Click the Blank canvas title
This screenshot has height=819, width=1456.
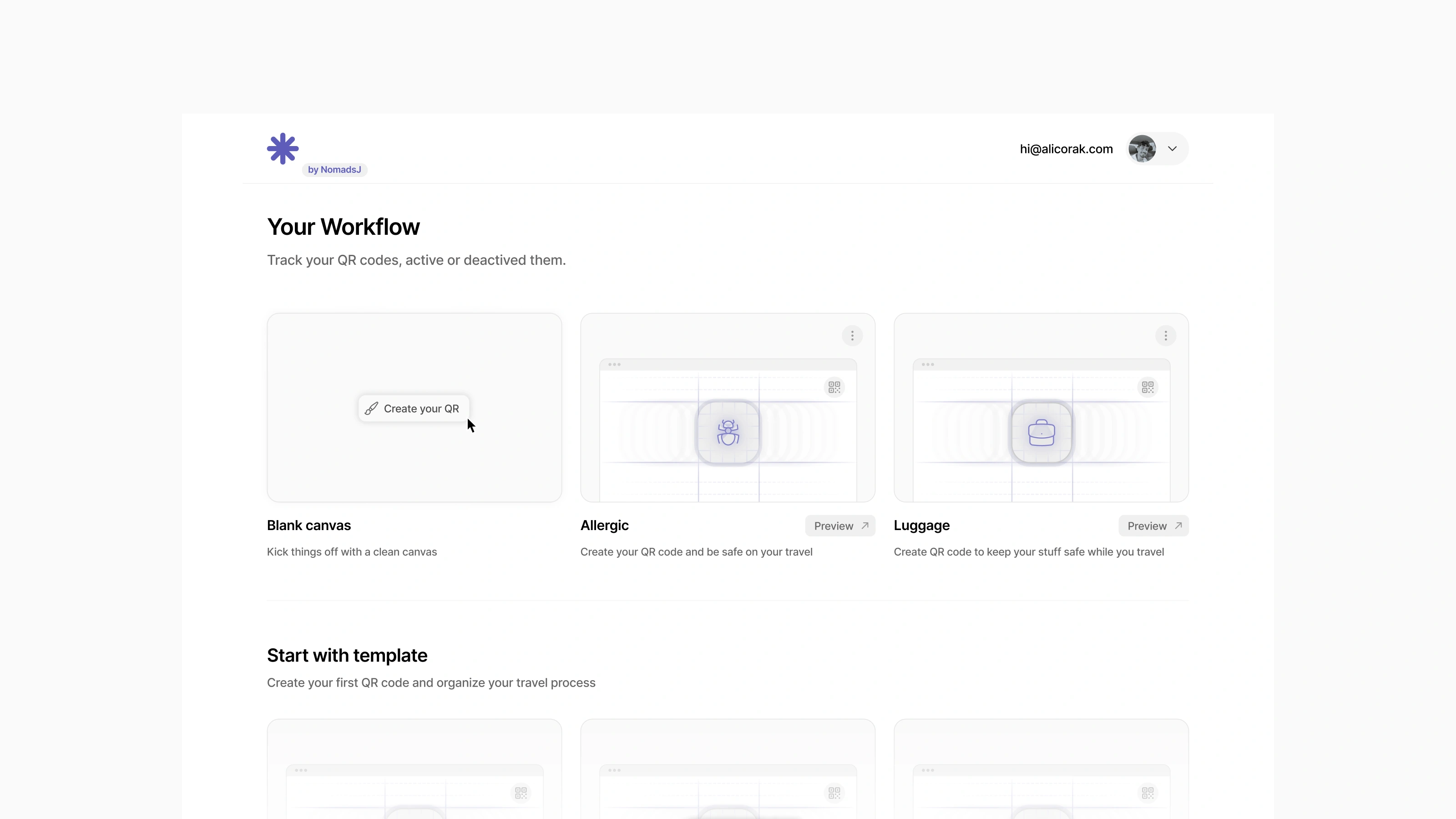tap(308, 526)
